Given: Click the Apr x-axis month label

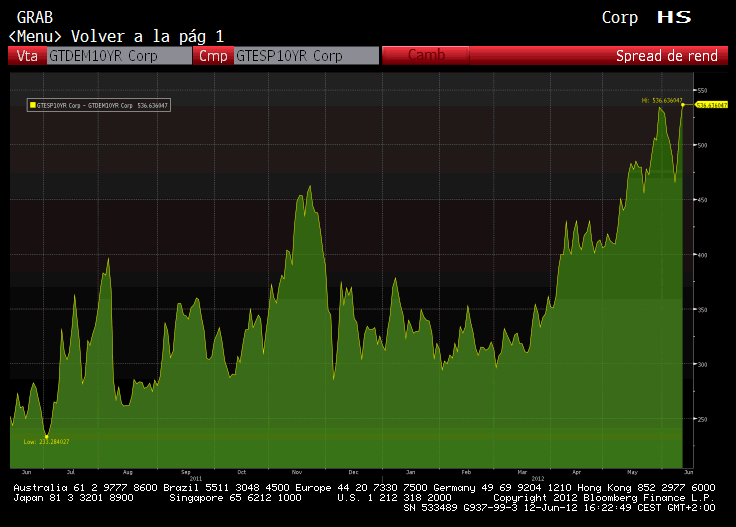Looking at the screenshot, I should point(577,472).
